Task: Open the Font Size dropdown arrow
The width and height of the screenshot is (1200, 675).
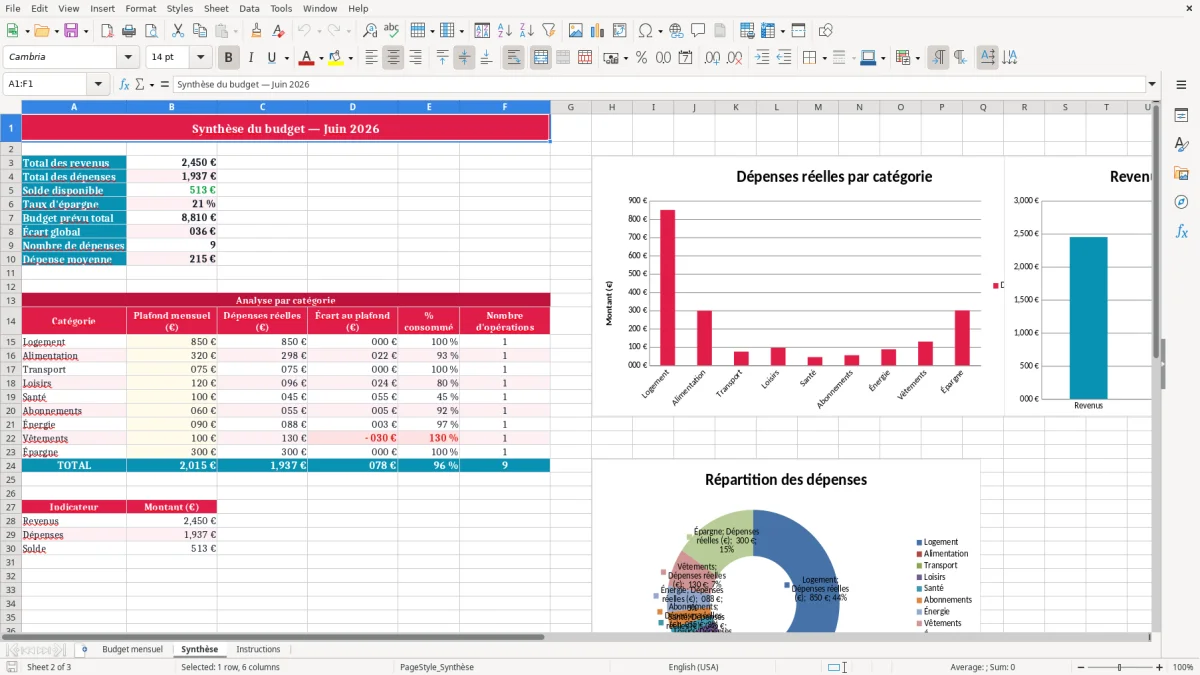Action: click(200, 58)
